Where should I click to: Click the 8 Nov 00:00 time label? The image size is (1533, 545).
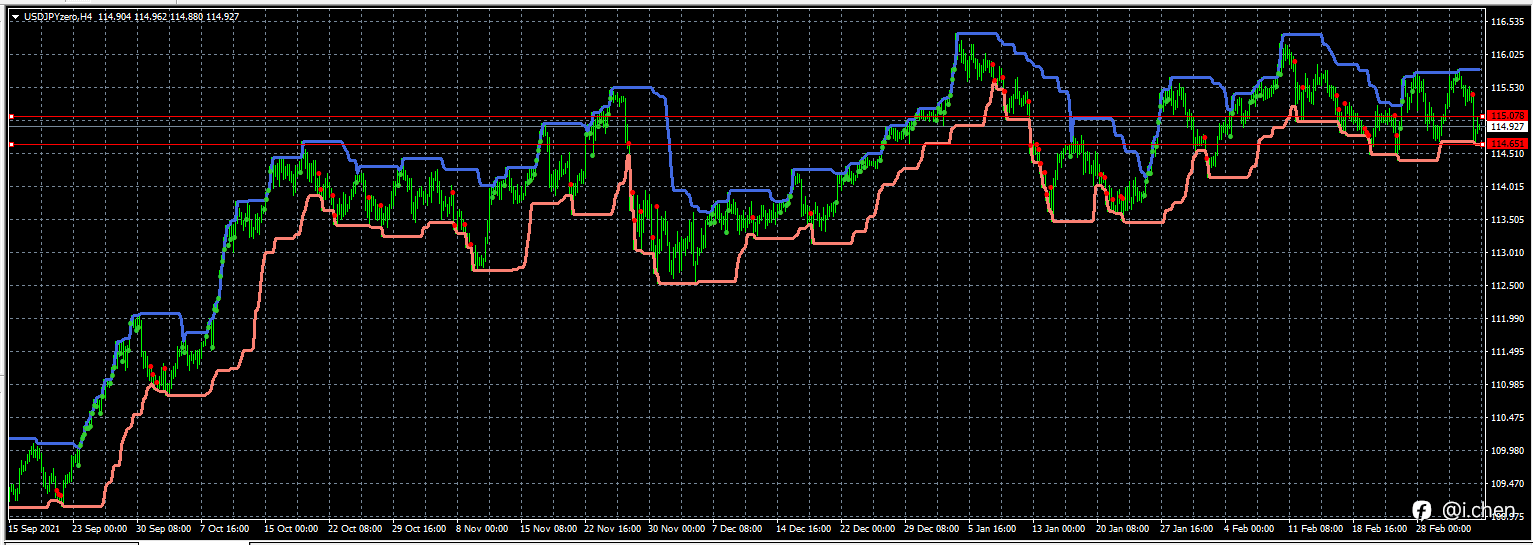pos(482,528)
